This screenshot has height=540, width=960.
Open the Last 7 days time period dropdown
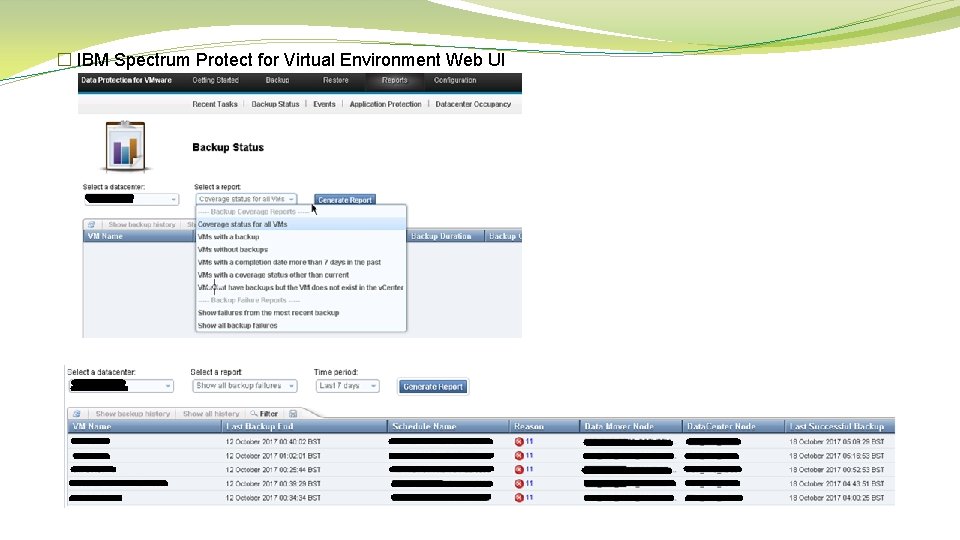347,386
